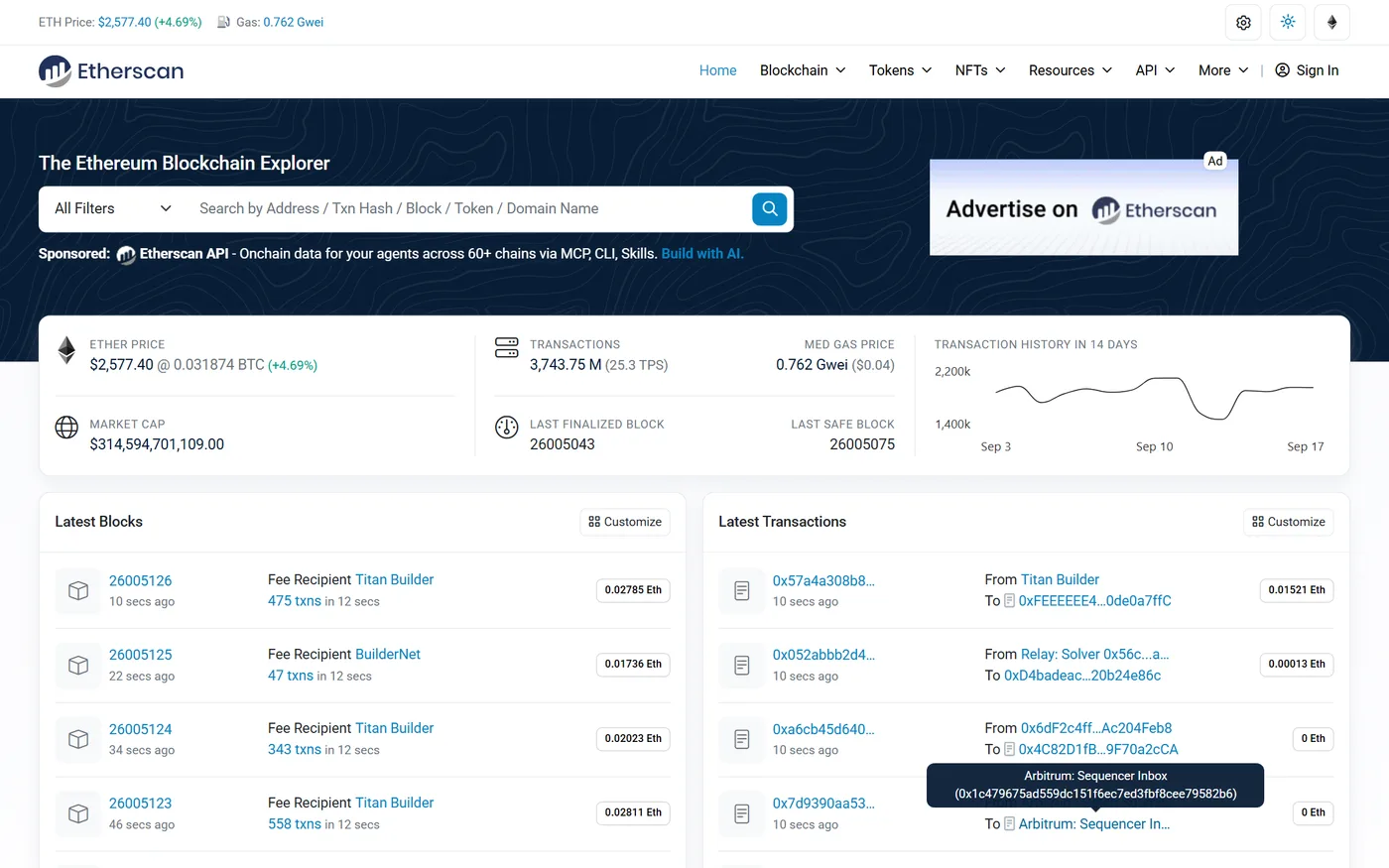Click the Ethereum network selector icon
The image size is (1389, 868).
tap(1332, 22)
